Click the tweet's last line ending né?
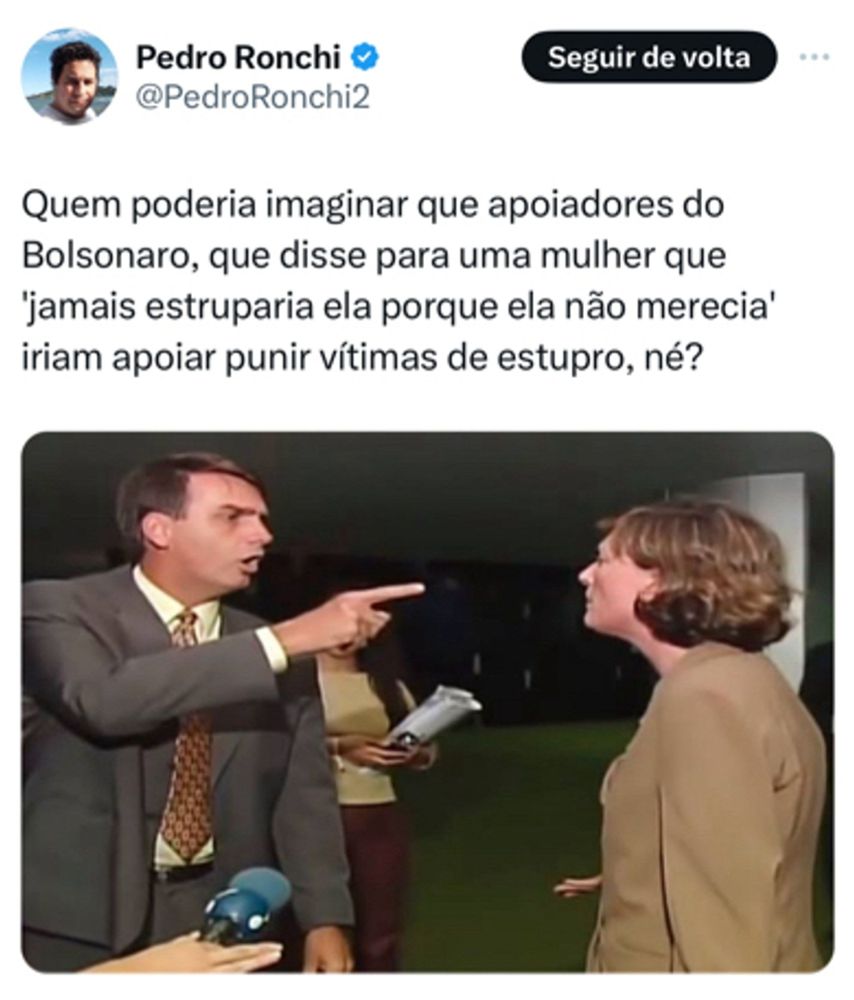Image resolution: width=854 pixels, height=1000 pixels. (362, 358)
